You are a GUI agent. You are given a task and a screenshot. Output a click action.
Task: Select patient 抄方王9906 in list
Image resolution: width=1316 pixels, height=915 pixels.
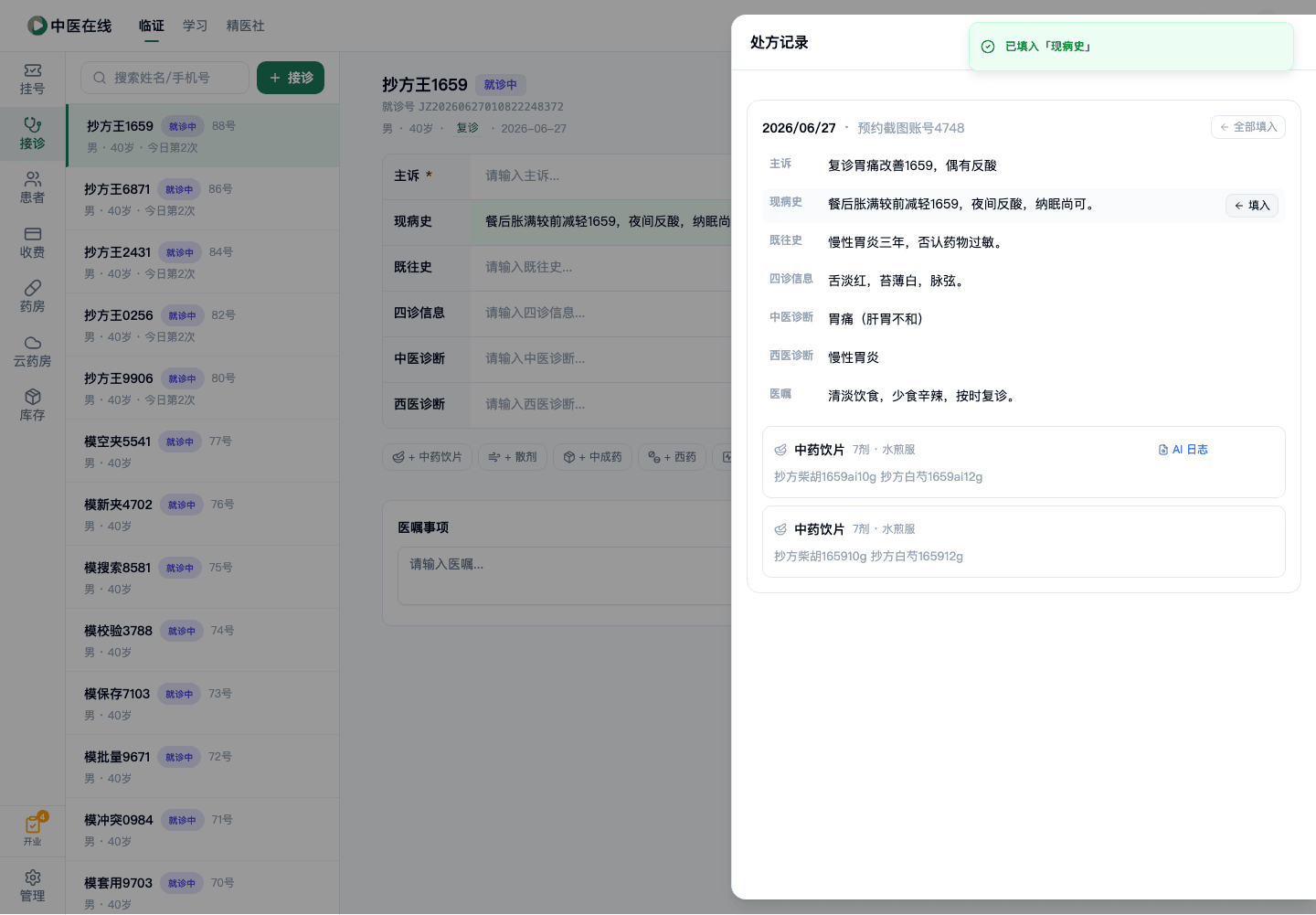point(203,388)
